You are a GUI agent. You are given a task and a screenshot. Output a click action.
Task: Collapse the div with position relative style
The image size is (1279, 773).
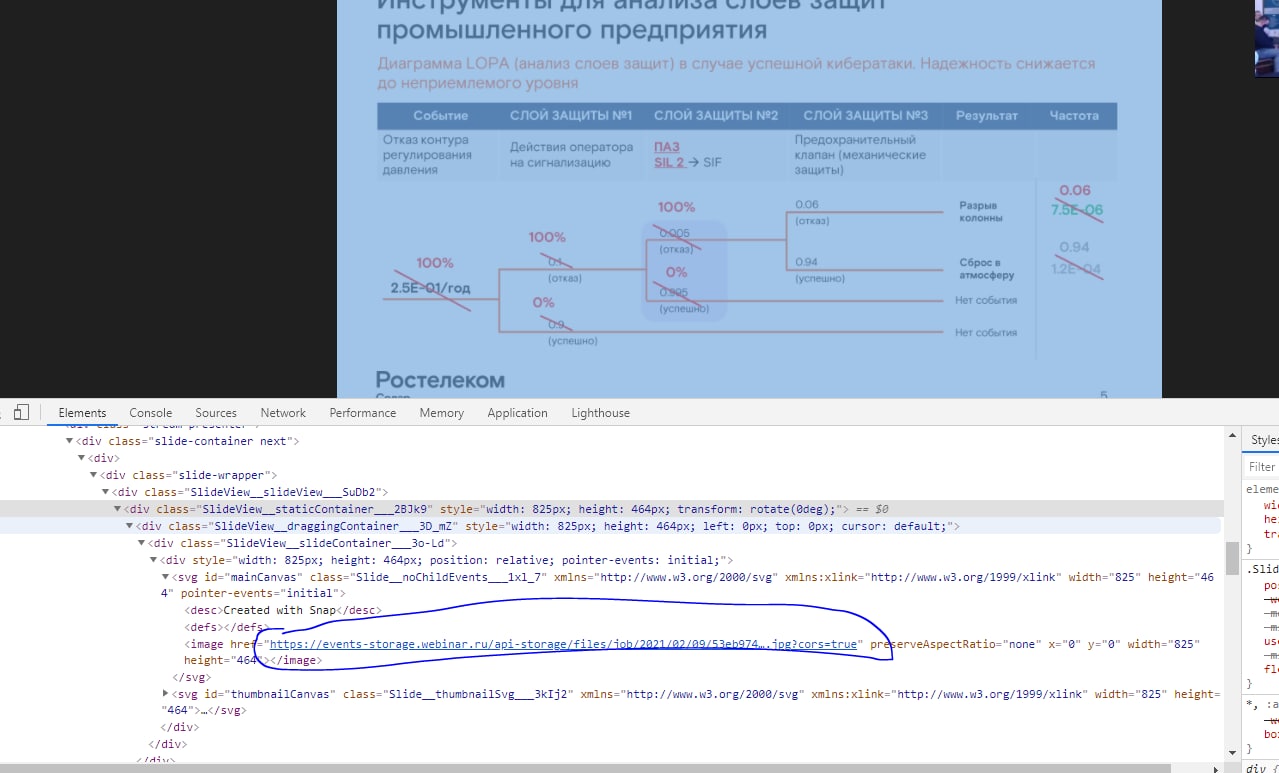click(154, 560)
